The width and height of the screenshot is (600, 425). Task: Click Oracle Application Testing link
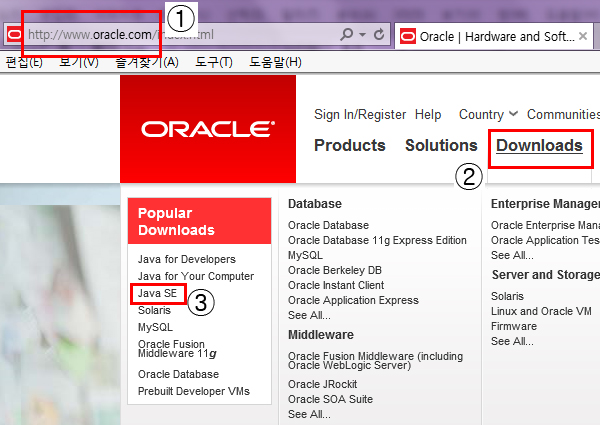[x=545, y=240]
